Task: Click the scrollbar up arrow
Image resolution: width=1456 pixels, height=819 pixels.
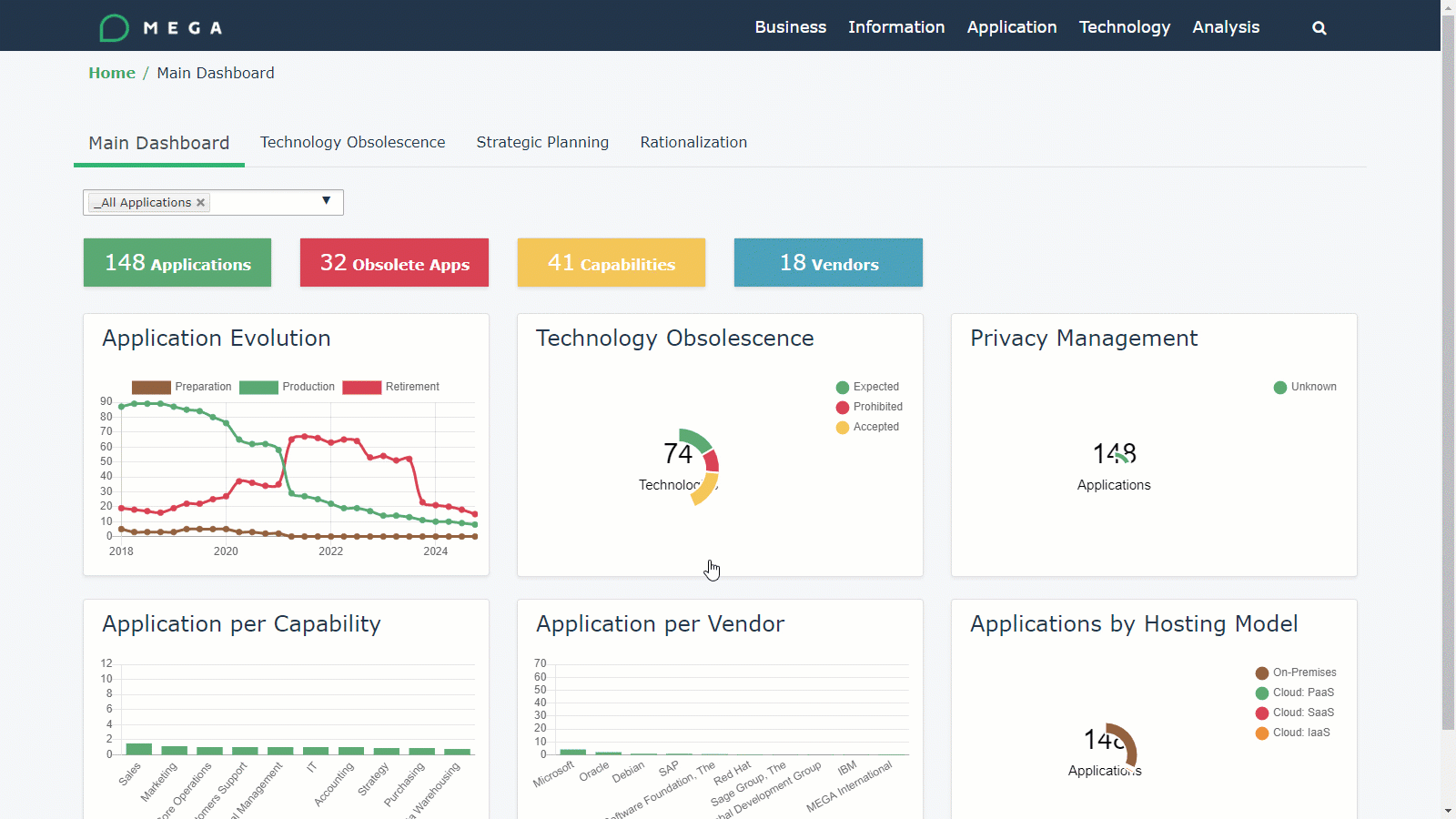Action: coord(1448,7)
